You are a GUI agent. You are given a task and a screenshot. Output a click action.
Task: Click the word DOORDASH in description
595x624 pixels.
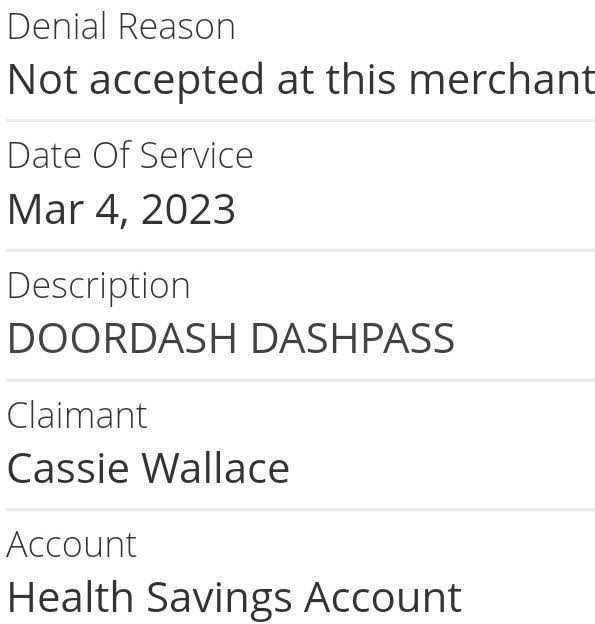(x=122, y=338)
